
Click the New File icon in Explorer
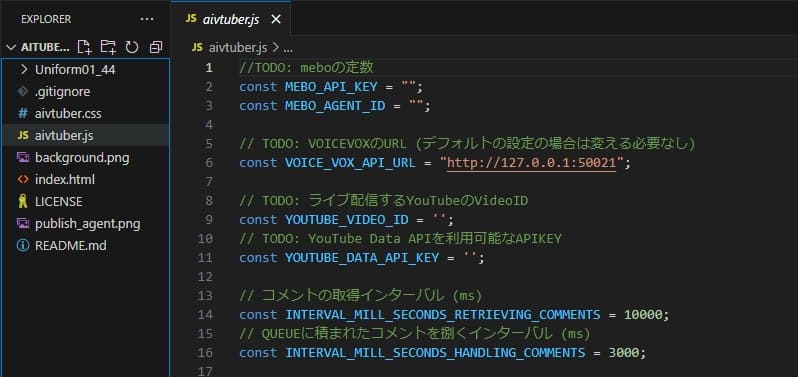[x=84, y=47]
